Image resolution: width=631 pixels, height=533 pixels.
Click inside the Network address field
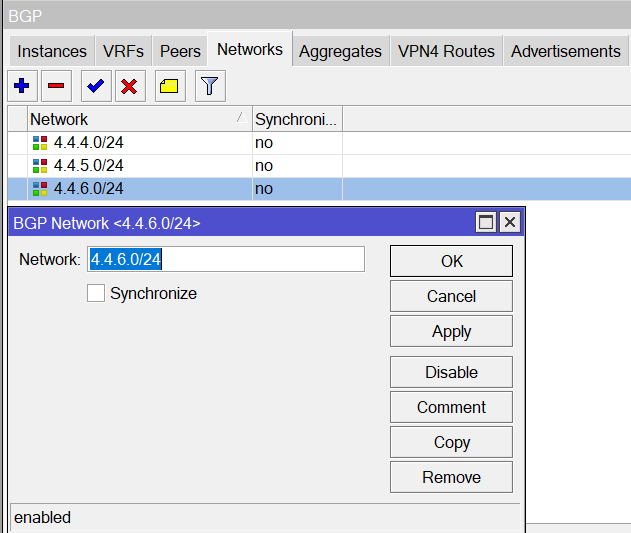click(226, 259)
